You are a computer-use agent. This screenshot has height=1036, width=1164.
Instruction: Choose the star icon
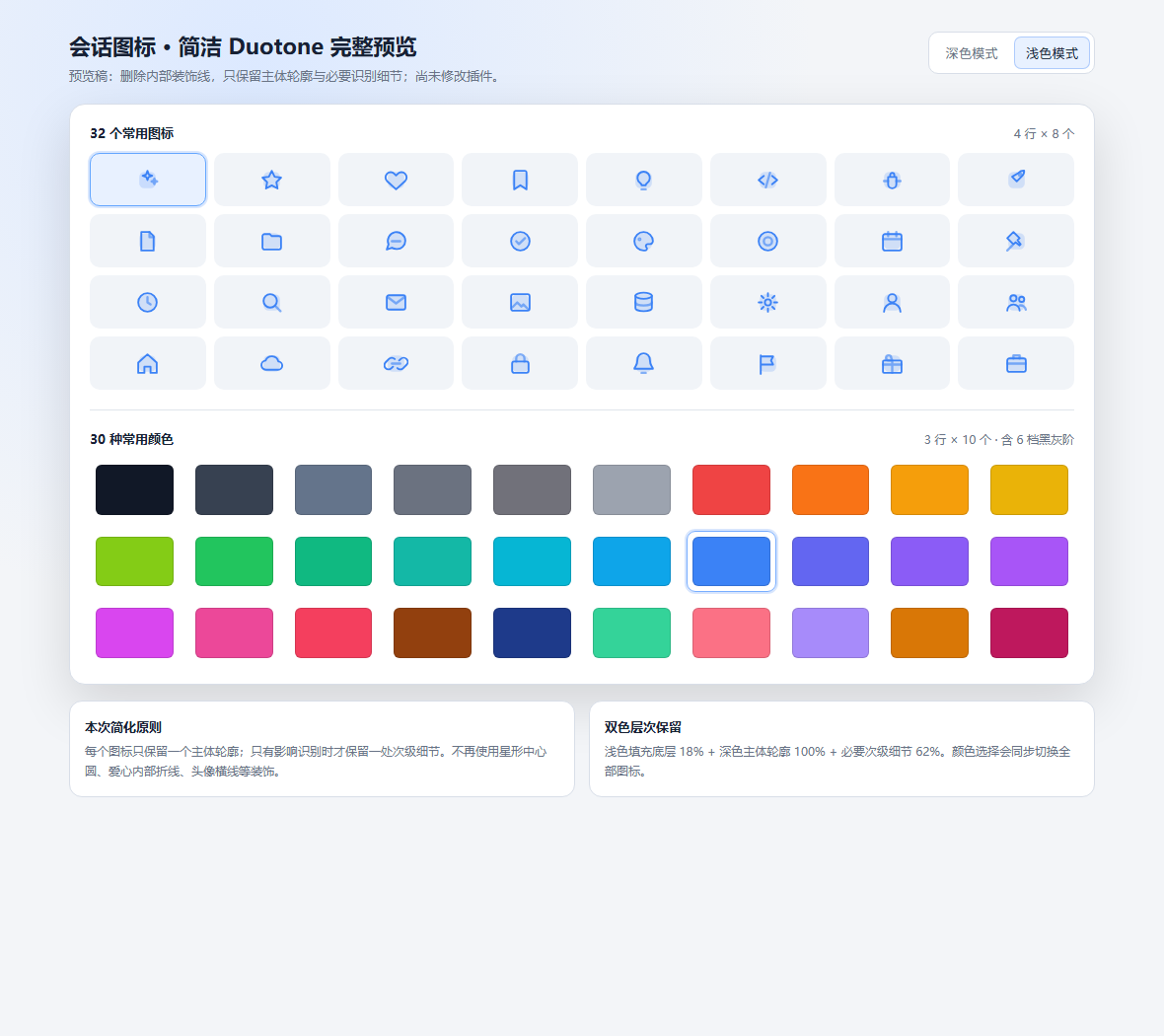click(x=271, y=180)
